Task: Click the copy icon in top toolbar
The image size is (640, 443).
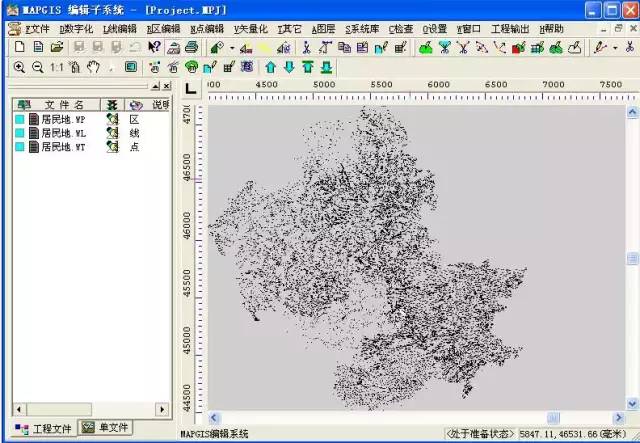Action: (344, 48)
